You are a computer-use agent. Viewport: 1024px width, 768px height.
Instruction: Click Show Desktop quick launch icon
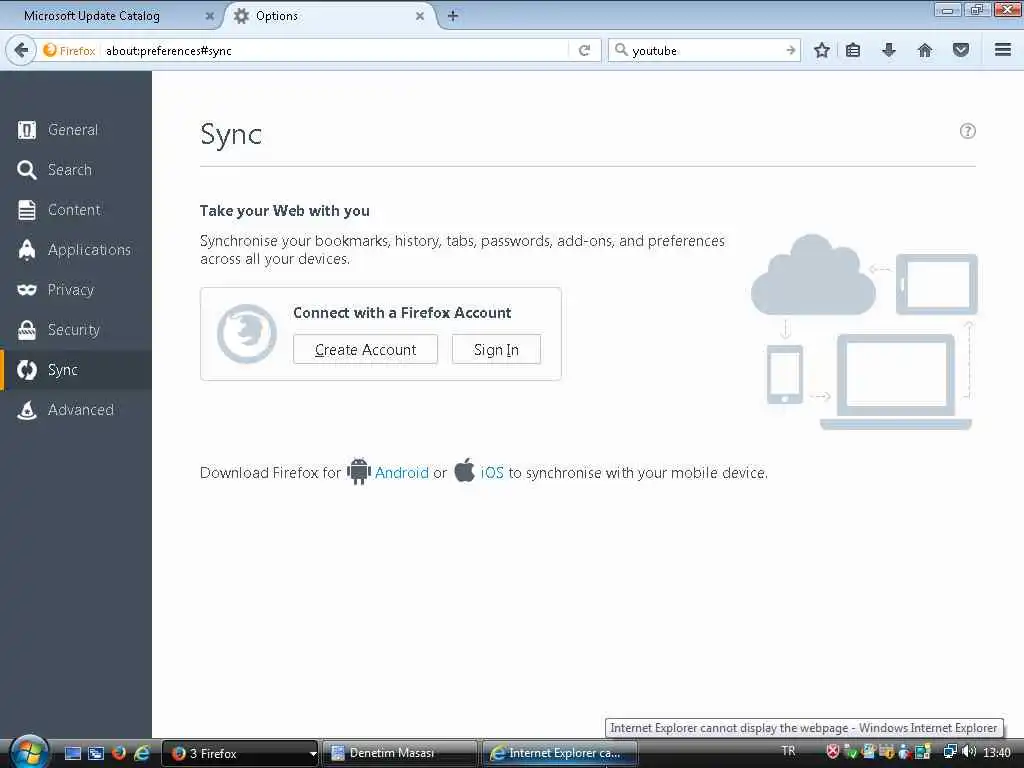[x=72, y=753]
